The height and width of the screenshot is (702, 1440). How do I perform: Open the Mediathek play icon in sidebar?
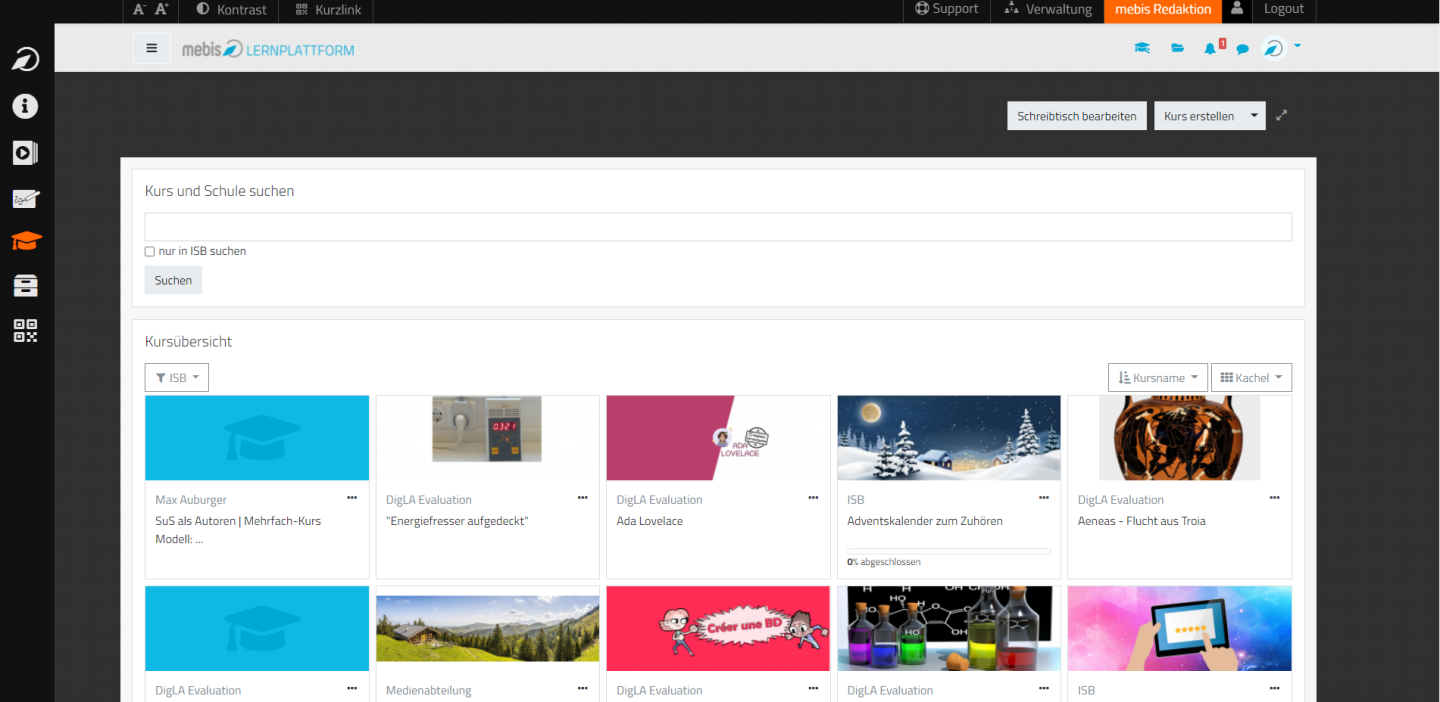[26, 152]
